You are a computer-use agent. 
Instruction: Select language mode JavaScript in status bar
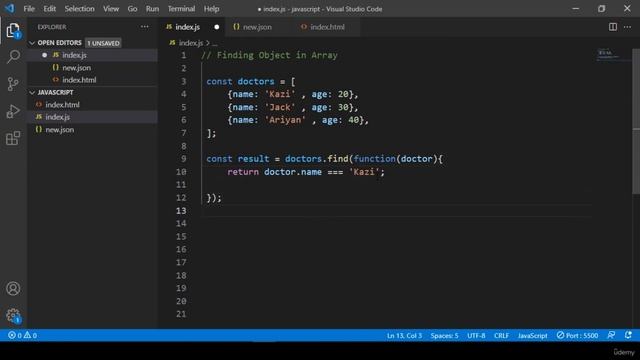click(532, 336)
